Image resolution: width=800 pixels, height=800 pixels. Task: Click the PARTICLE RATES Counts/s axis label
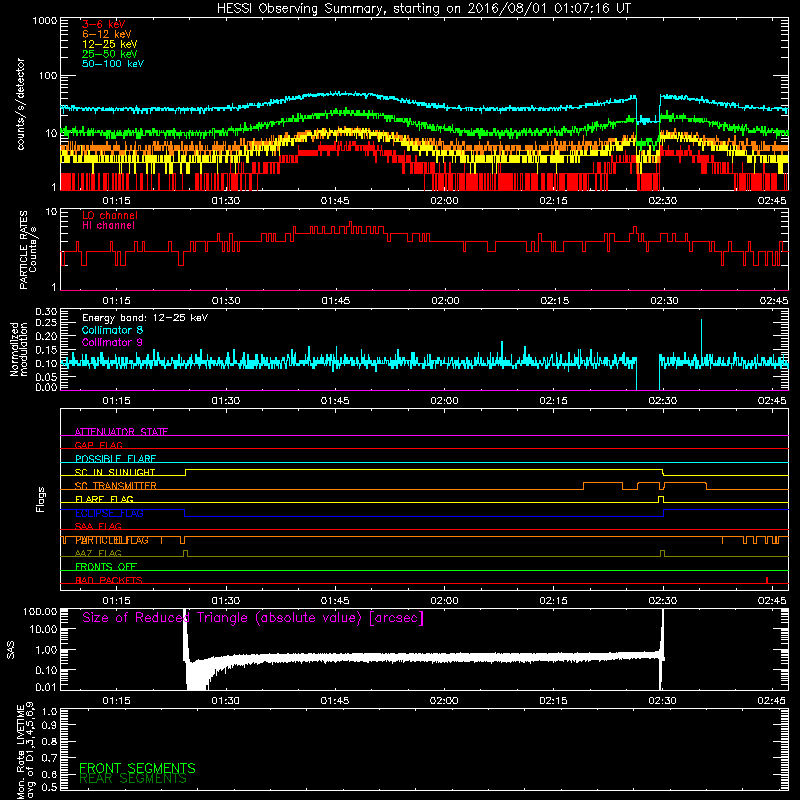[28, 249]
